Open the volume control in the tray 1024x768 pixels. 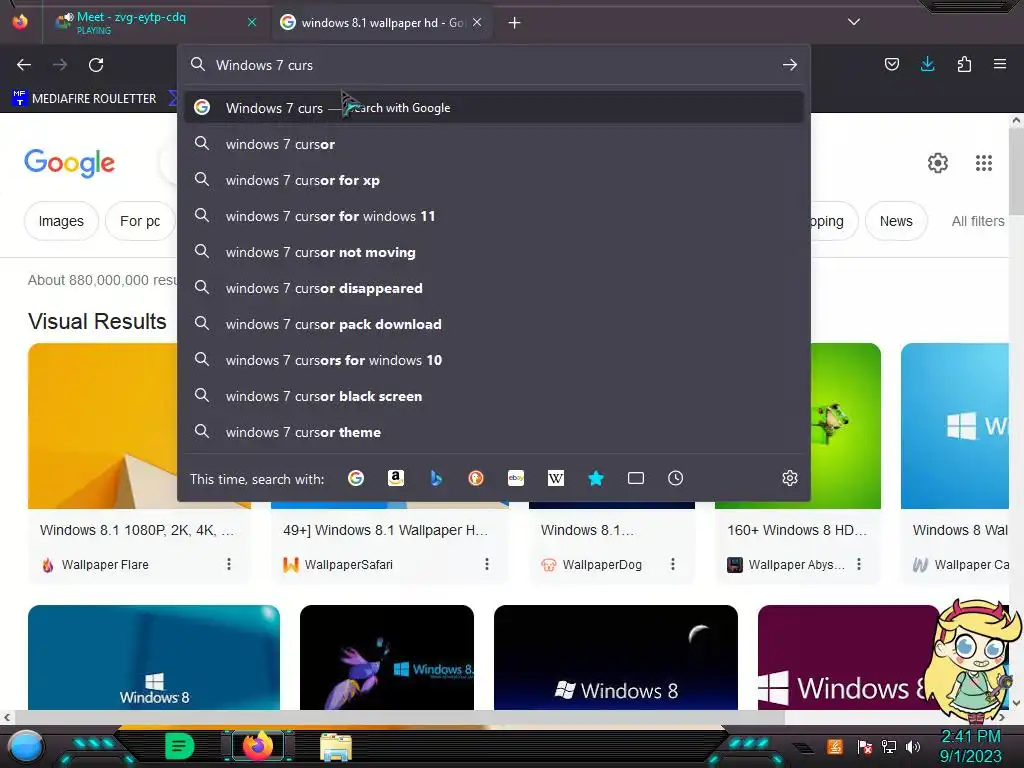coord(912,746)
